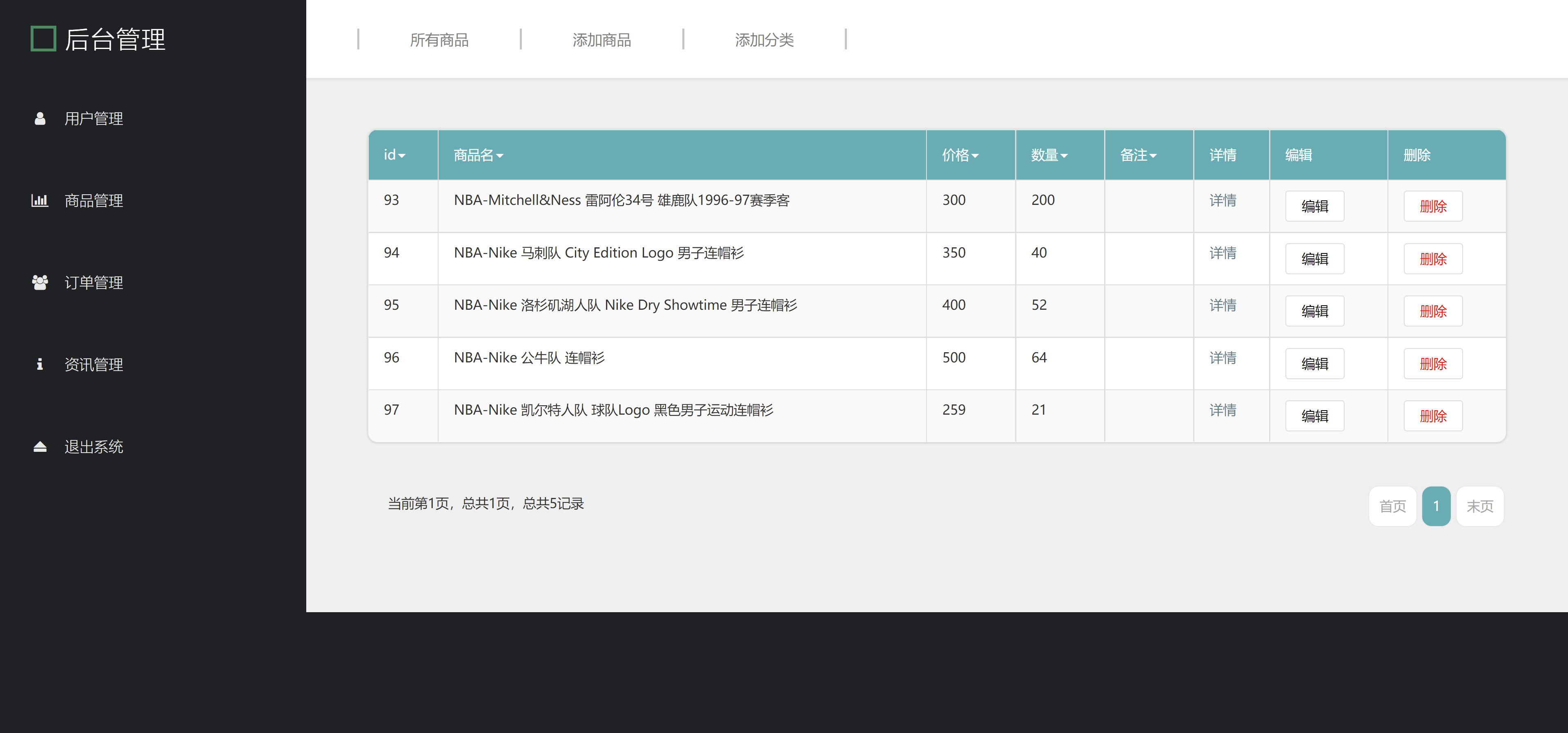Click the 末页 pagination button
The image size is (1568, 733).
click(1480, 506)
